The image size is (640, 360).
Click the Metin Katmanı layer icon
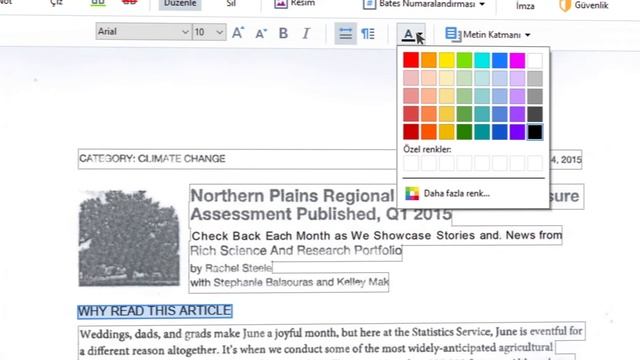(453, 35)
